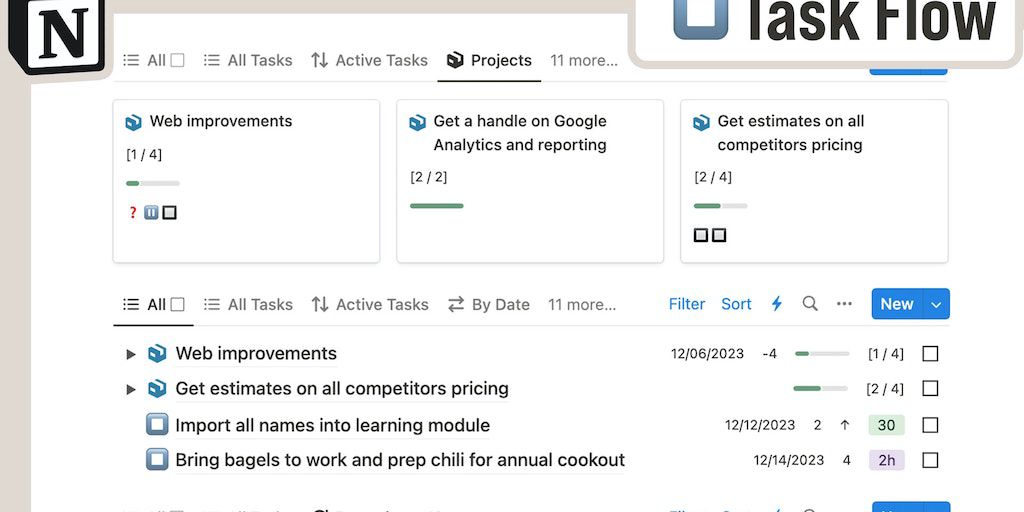Tick the Import all names task checkbox
The image size is (1024, 512).
pyautogui.click(x=930, y=425)
